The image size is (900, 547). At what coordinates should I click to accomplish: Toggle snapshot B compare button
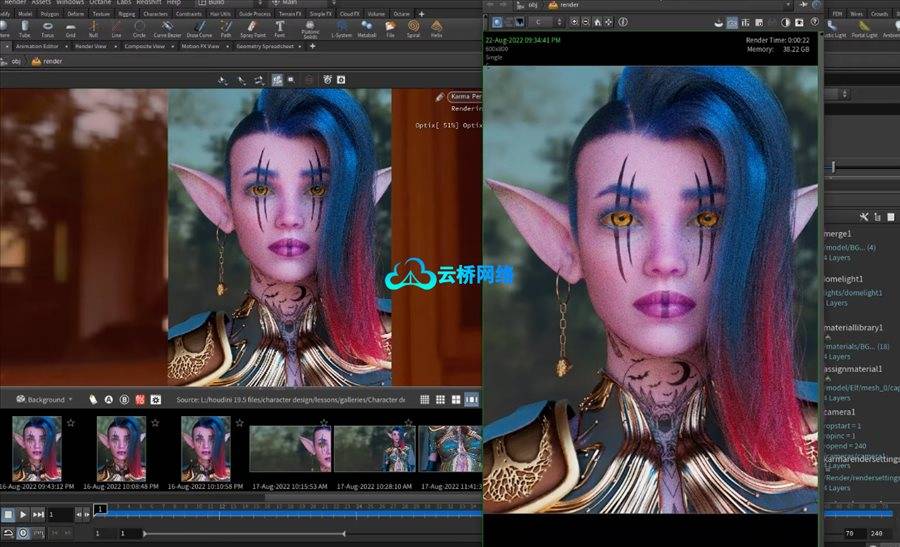point(124,400)
